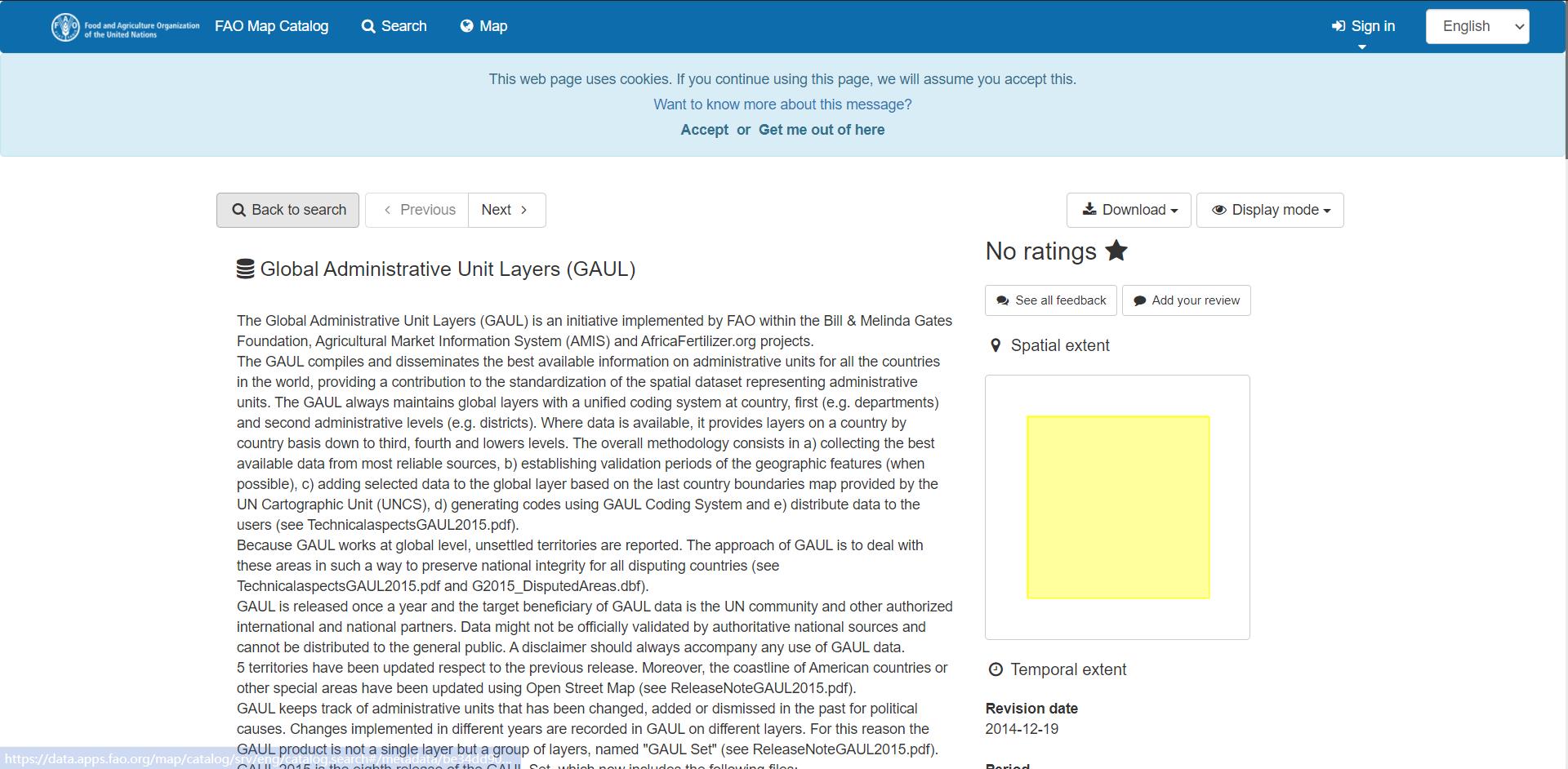
Task: Click the revision date 2014-12-19
Action: 1022,729
